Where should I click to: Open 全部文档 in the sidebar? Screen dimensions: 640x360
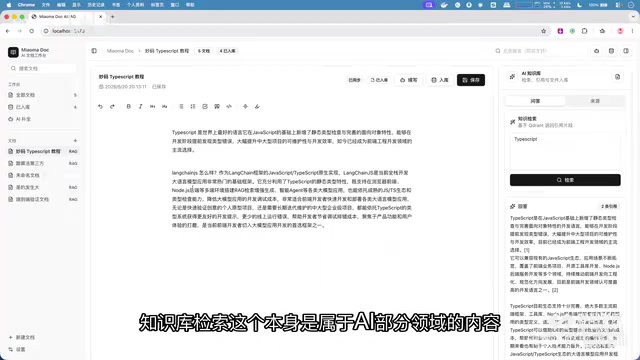[x=42, y=95]
